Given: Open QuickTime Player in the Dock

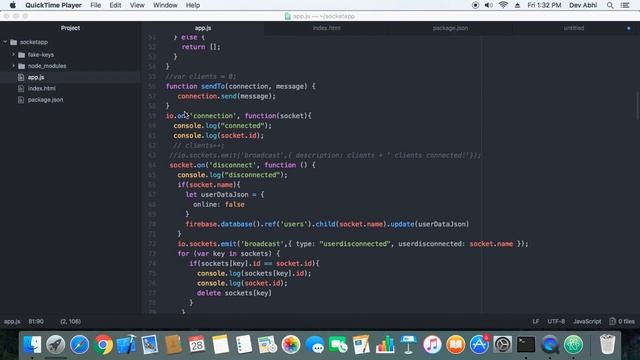Looking at the screenshot, I should pos(550,345).
